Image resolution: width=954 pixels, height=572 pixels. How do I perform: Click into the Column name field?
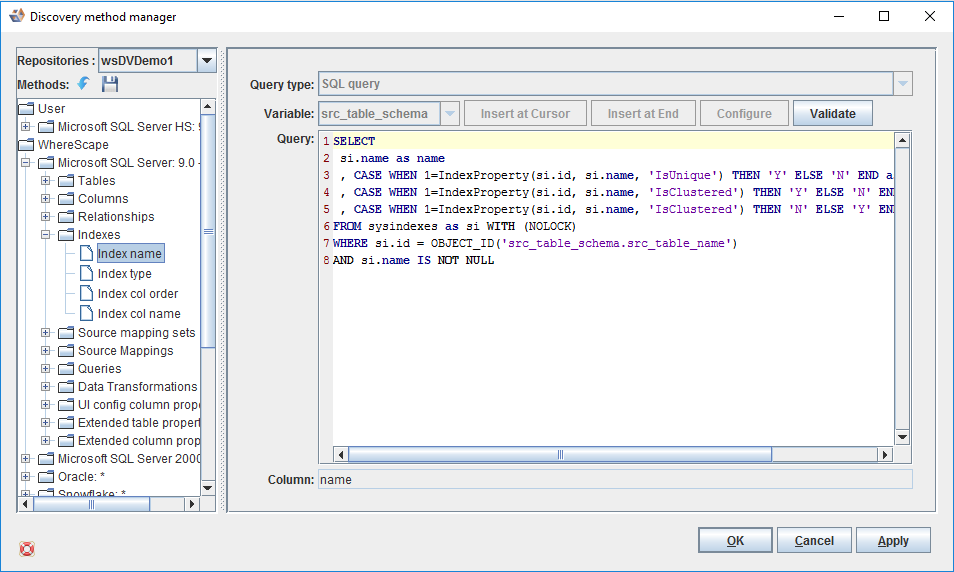tap(614, 479)
